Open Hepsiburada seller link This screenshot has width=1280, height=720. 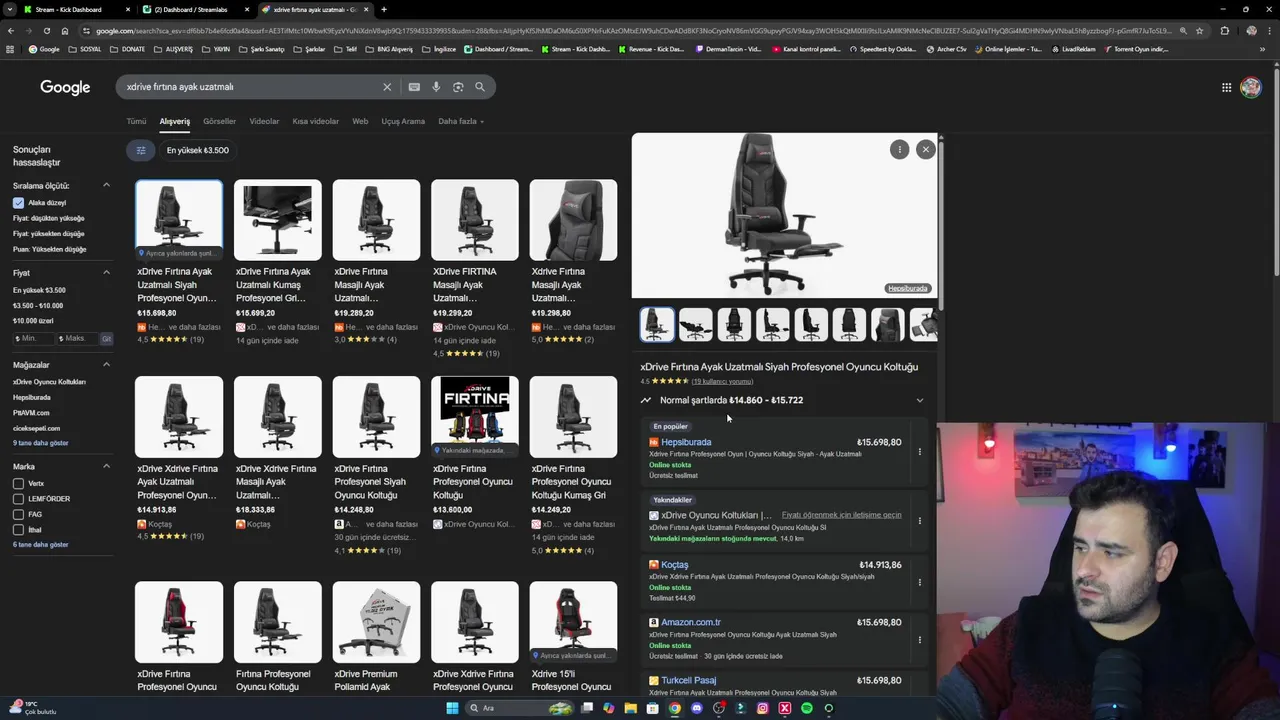pos(686,442)
